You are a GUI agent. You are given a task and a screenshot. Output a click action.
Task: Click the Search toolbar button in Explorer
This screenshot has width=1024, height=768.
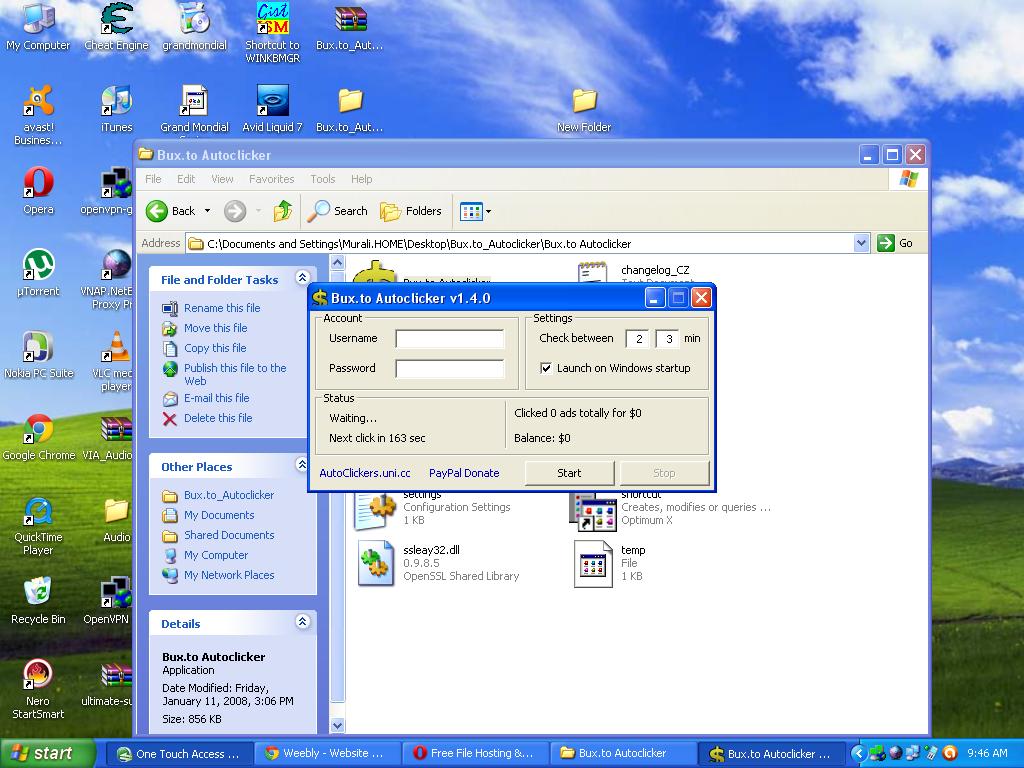[338, 211]
